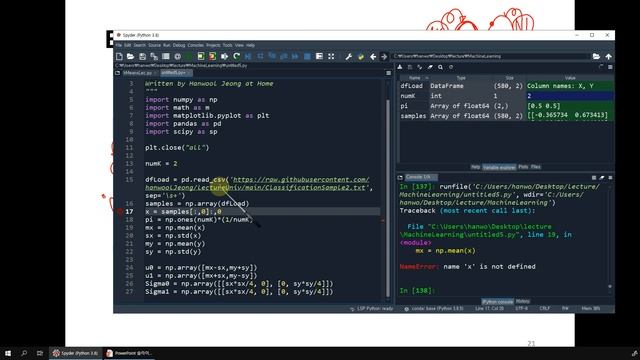Click the pi variable row
640x360 pixels.
pyautogui.click(x=506, y=106)
